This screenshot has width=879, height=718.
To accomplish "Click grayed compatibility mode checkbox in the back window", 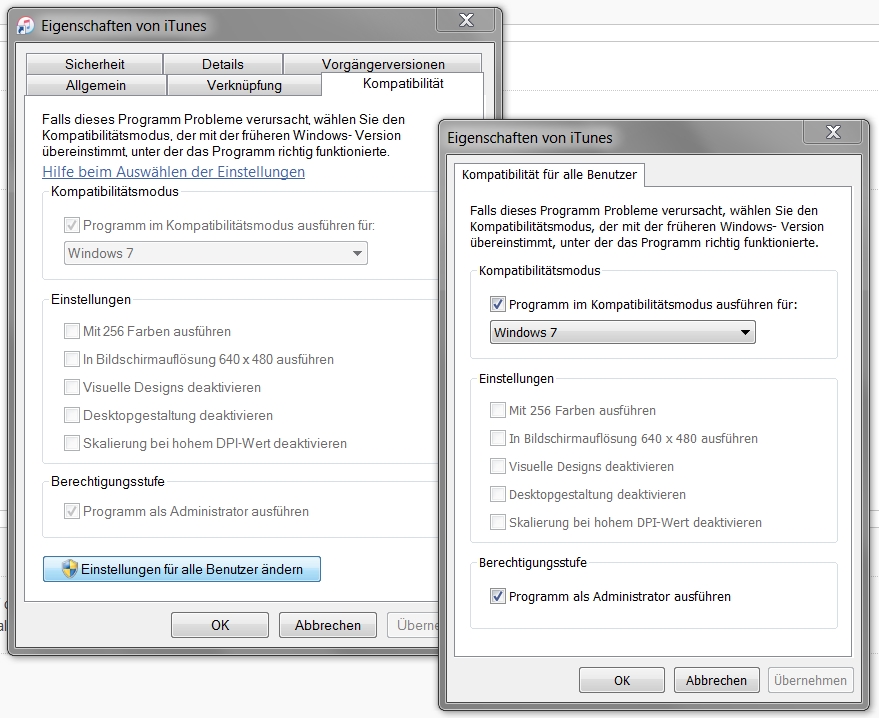I will 72,225.
